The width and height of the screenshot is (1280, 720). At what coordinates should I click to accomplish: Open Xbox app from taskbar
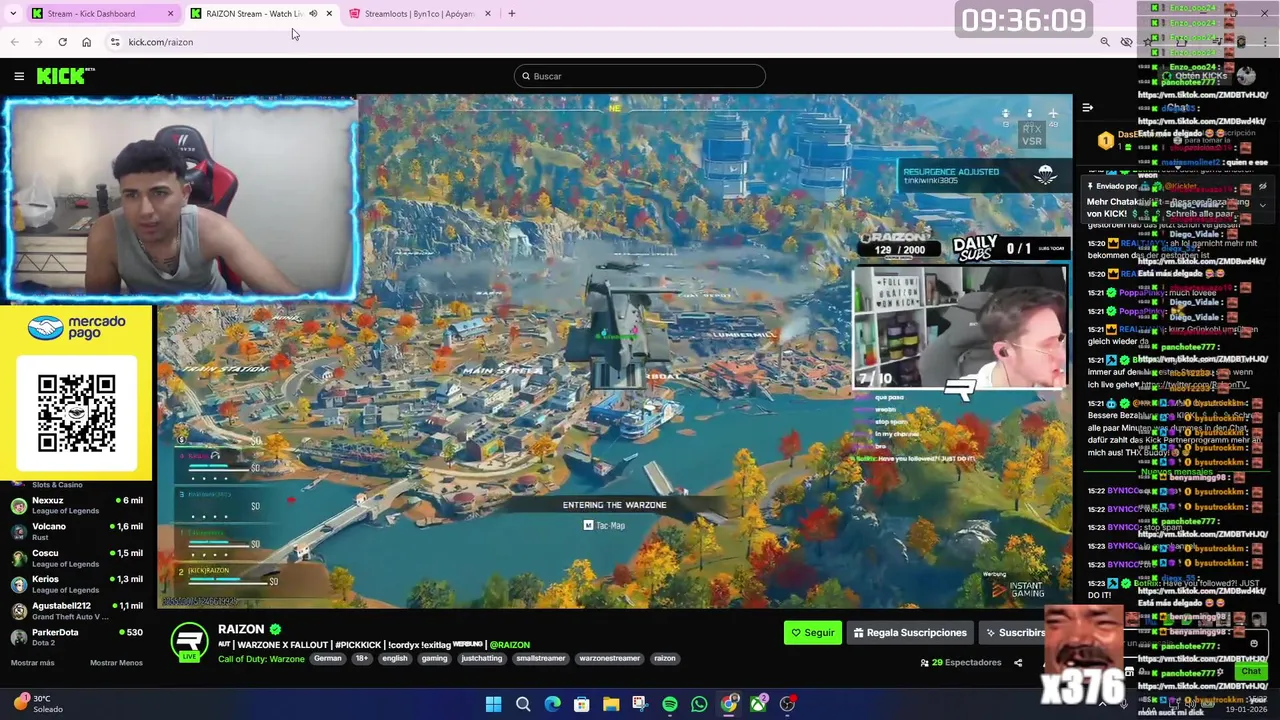(758, 704)
